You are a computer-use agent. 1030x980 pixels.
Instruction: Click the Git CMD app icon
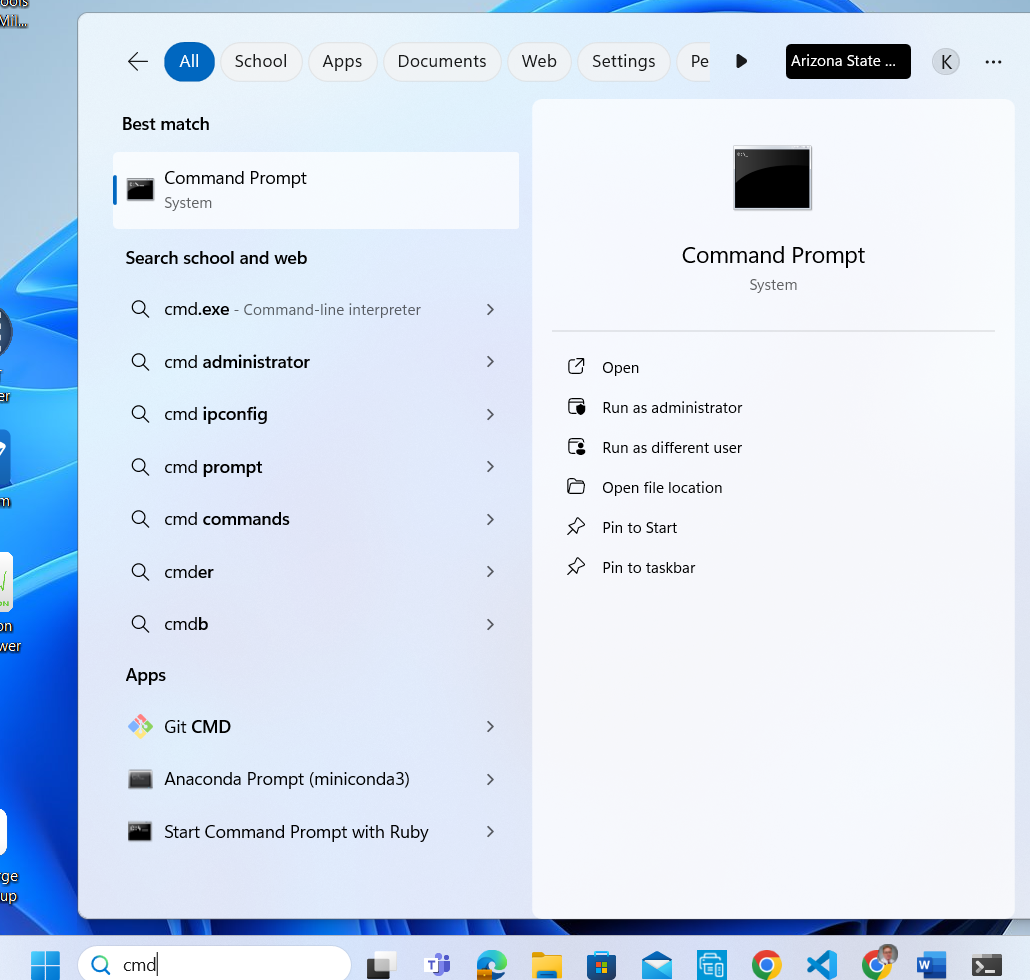click(140, 726)
